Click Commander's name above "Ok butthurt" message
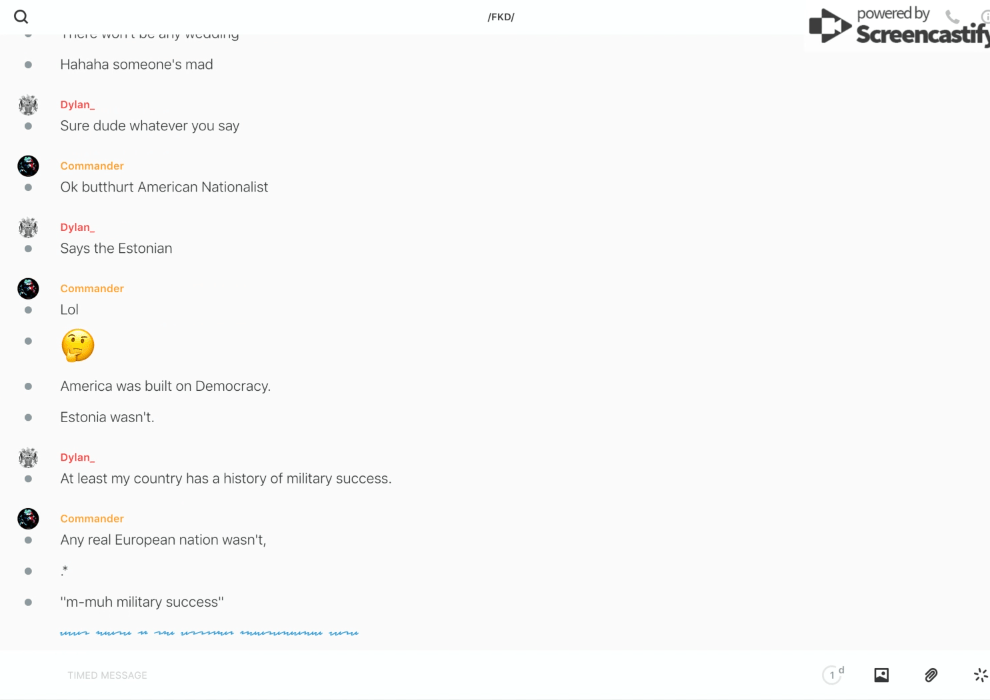Image resolution: width=990 pixels, height=700 pixels. point(92,166)
